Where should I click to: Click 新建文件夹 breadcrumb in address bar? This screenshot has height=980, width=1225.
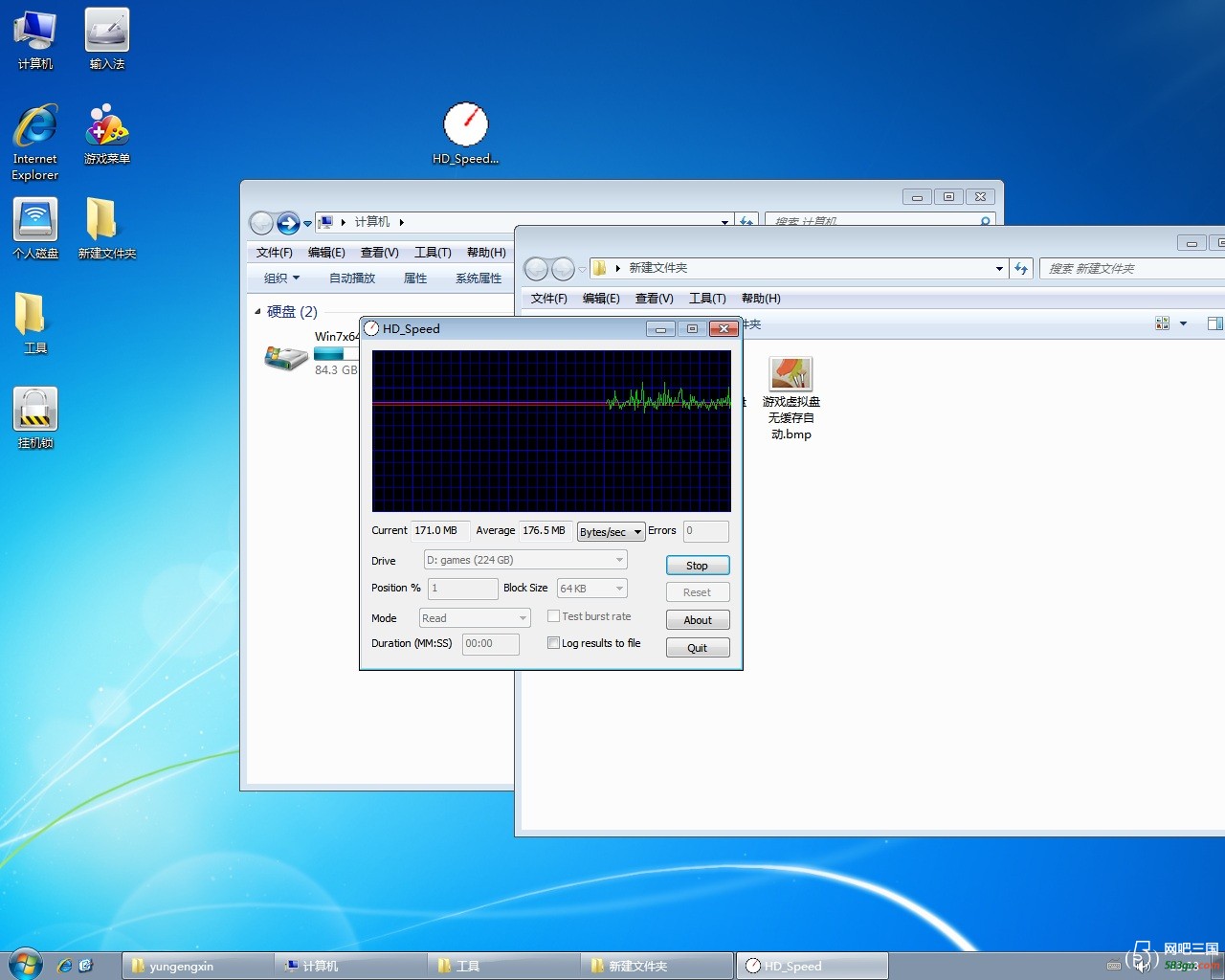point(658,268)
